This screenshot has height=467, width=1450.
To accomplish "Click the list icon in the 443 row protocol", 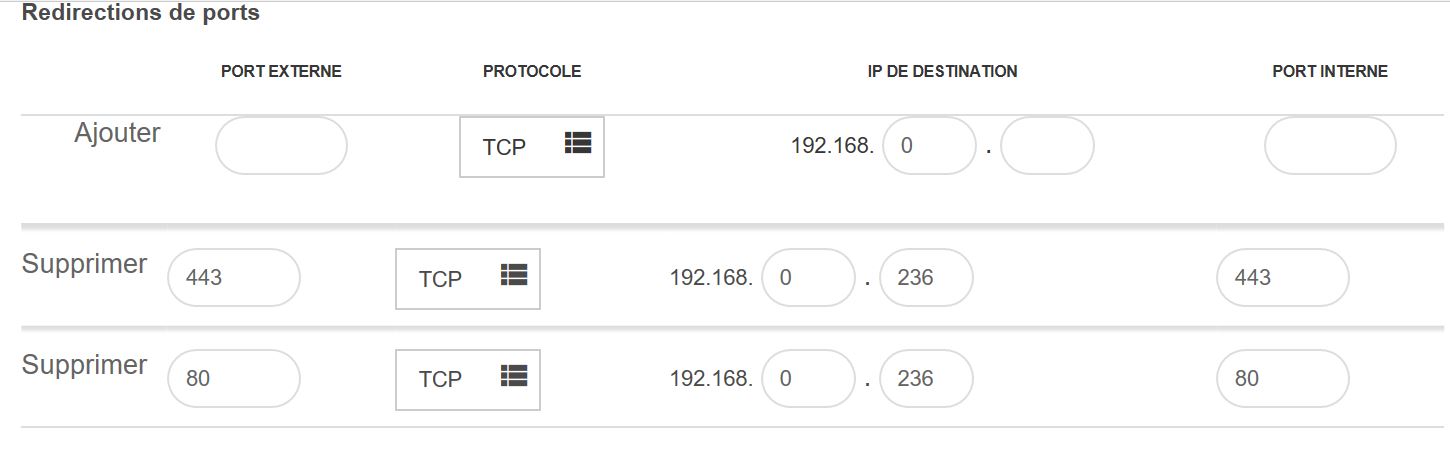I will coord(514,275).
